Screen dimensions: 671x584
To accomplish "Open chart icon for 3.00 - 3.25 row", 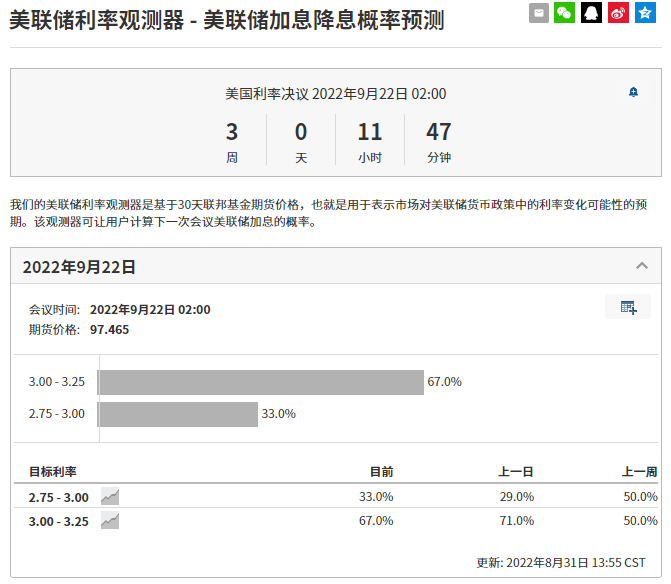I will coord(110,521).
